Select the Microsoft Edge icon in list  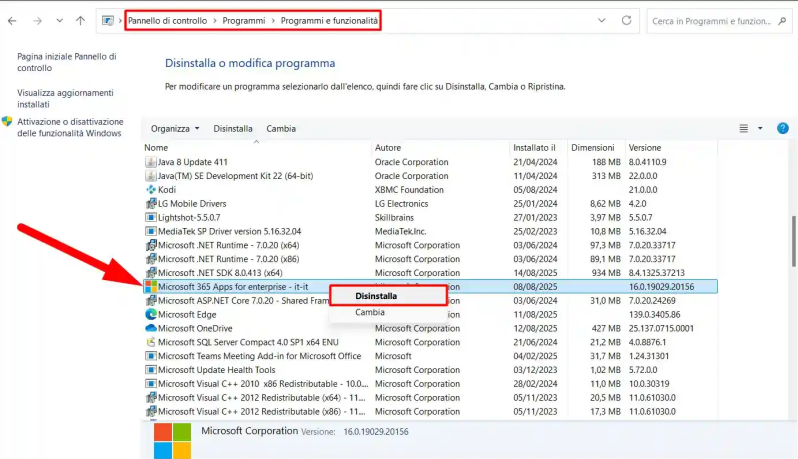[x=150, y=314]
